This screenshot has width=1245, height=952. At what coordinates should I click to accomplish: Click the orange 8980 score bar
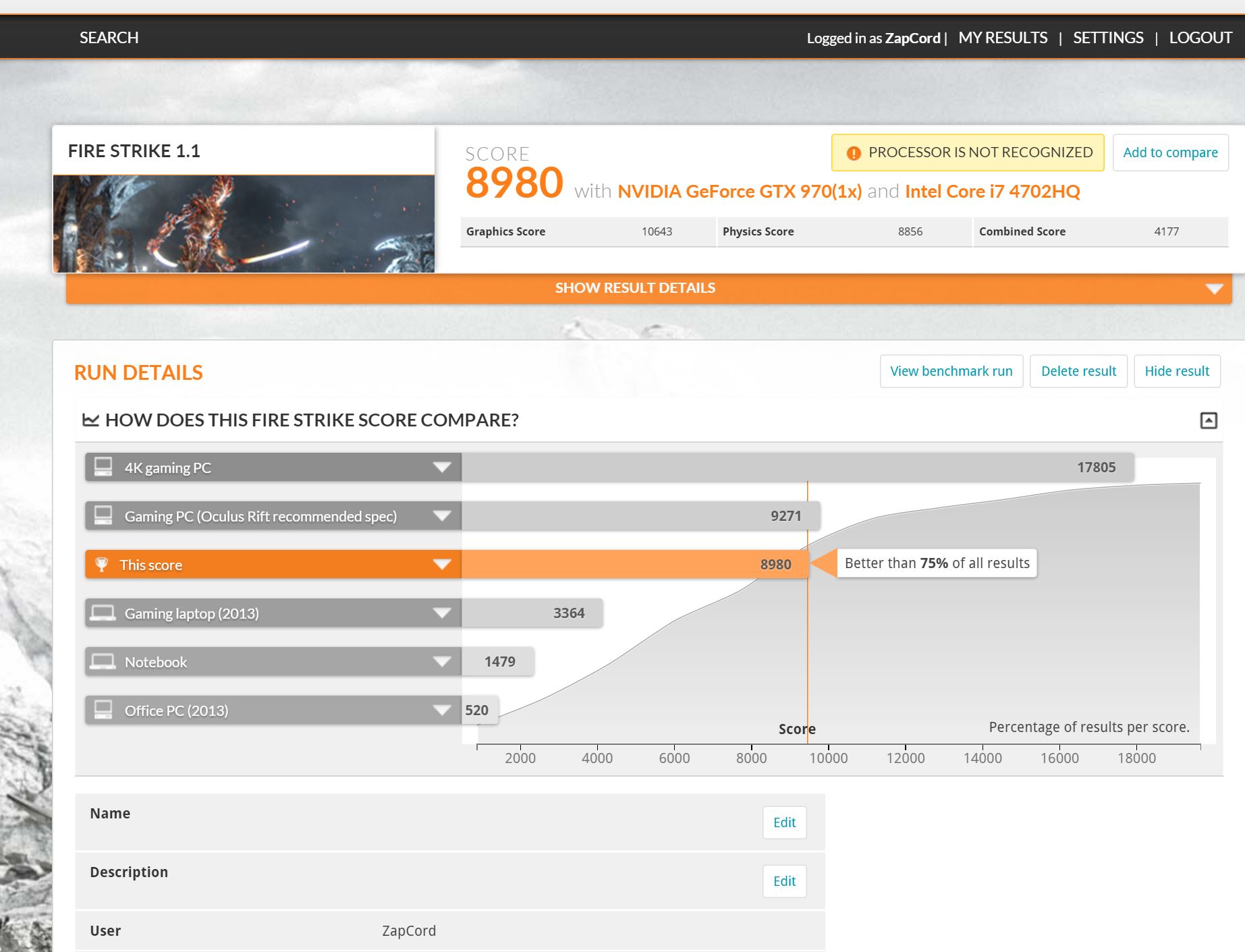[635, 564]
